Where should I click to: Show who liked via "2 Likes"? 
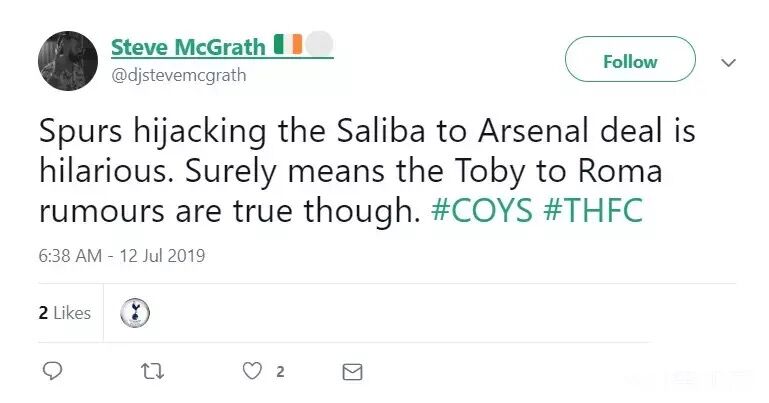pos(65,313)
